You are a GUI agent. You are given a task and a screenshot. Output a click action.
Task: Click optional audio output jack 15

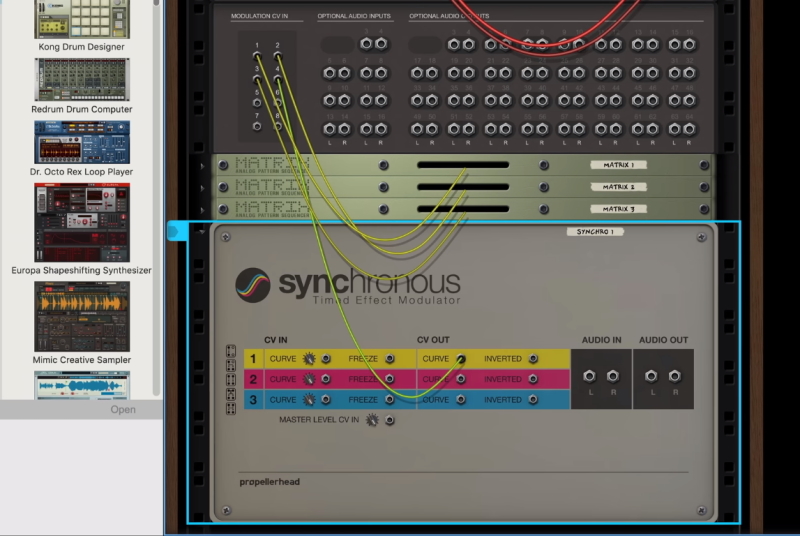coord(674,44)
